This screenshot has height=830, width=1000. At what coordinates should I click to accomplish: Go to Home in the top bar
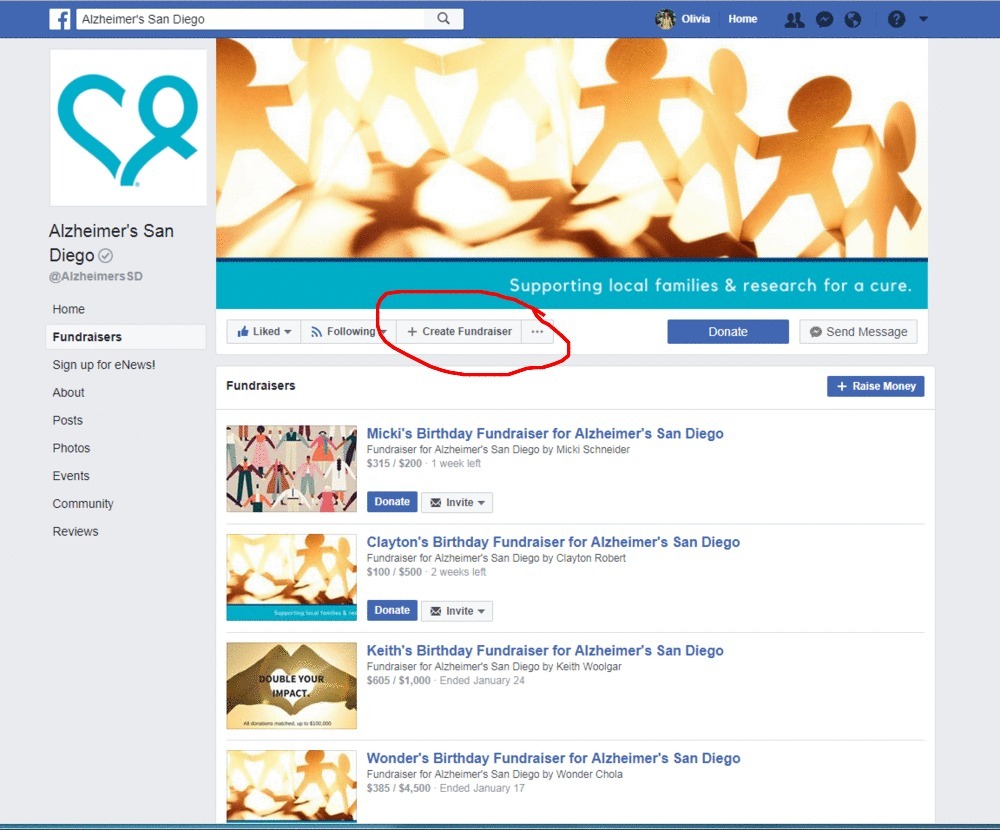pyautogui.click(x=742, y=19)
